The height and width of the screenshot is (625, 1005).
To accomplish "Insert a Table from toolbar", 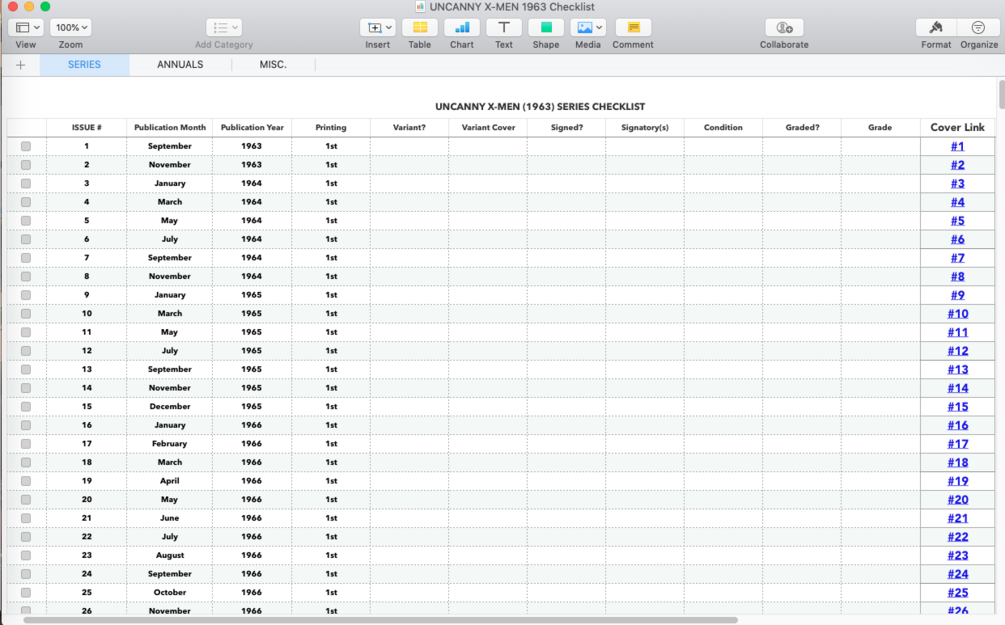I will click(420, 28).
